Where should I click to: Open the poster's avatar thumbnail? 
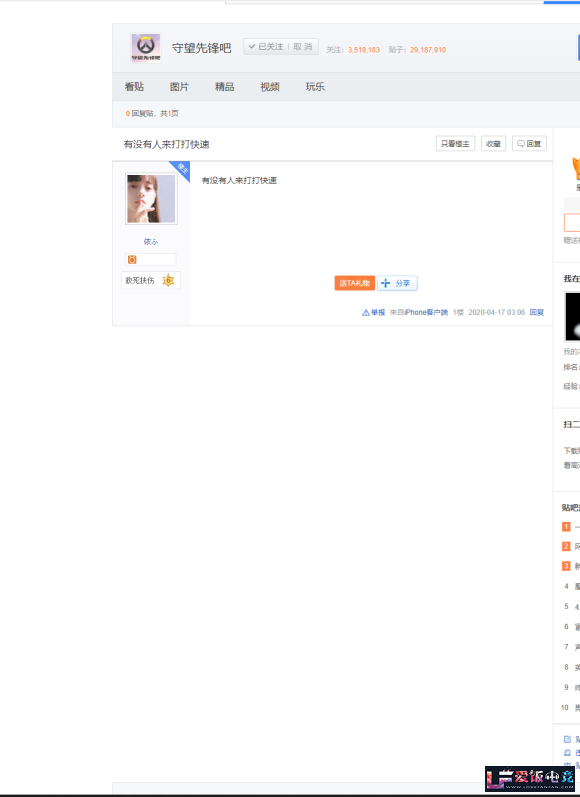(x=151, y=199)
